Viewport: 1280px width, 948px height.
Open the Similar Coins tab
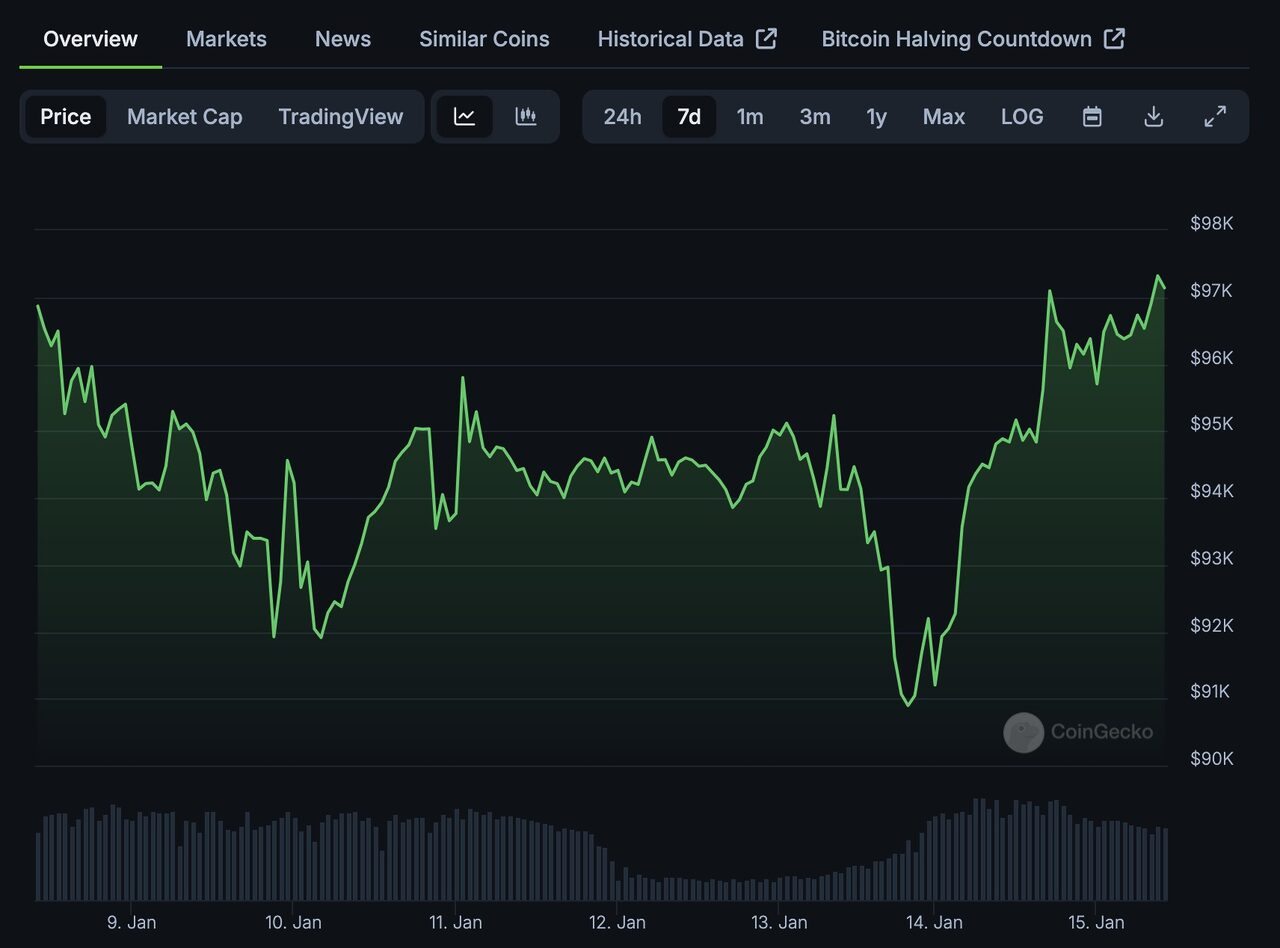coord(484,39)
